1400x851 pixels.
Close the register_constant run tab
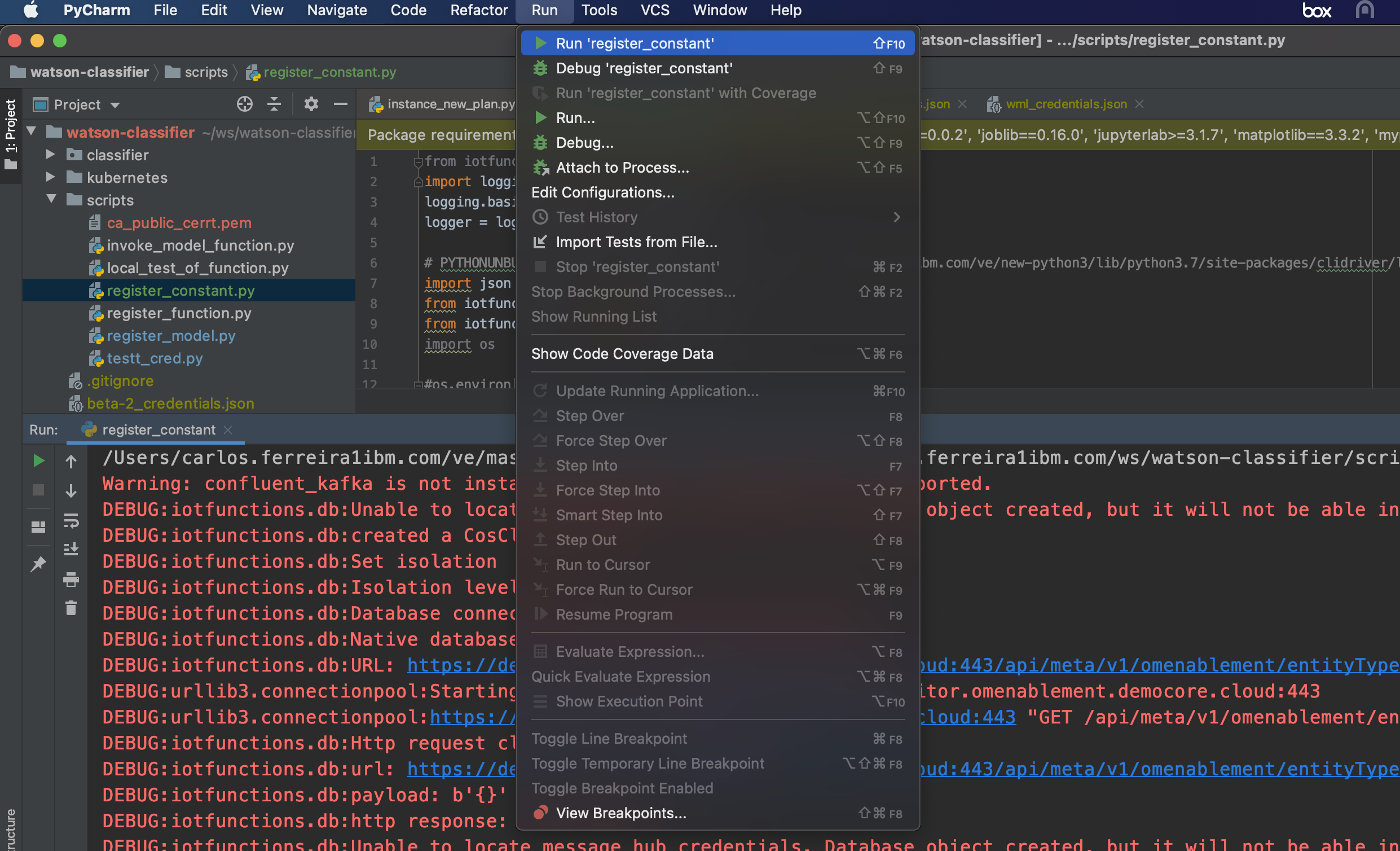click(228, 430)
